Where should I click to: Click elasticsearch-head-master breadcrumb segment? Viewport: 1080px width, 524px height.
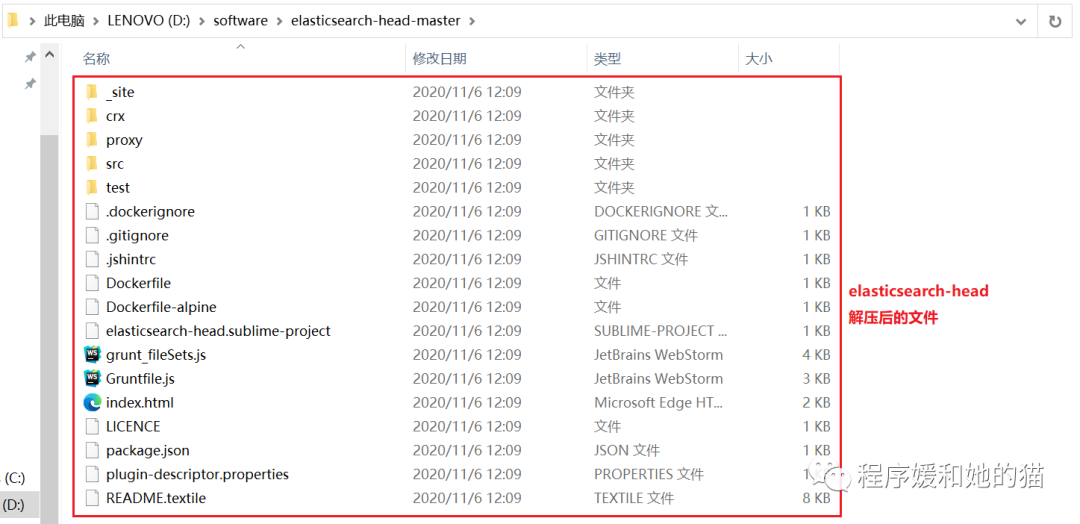coord(375,21)
